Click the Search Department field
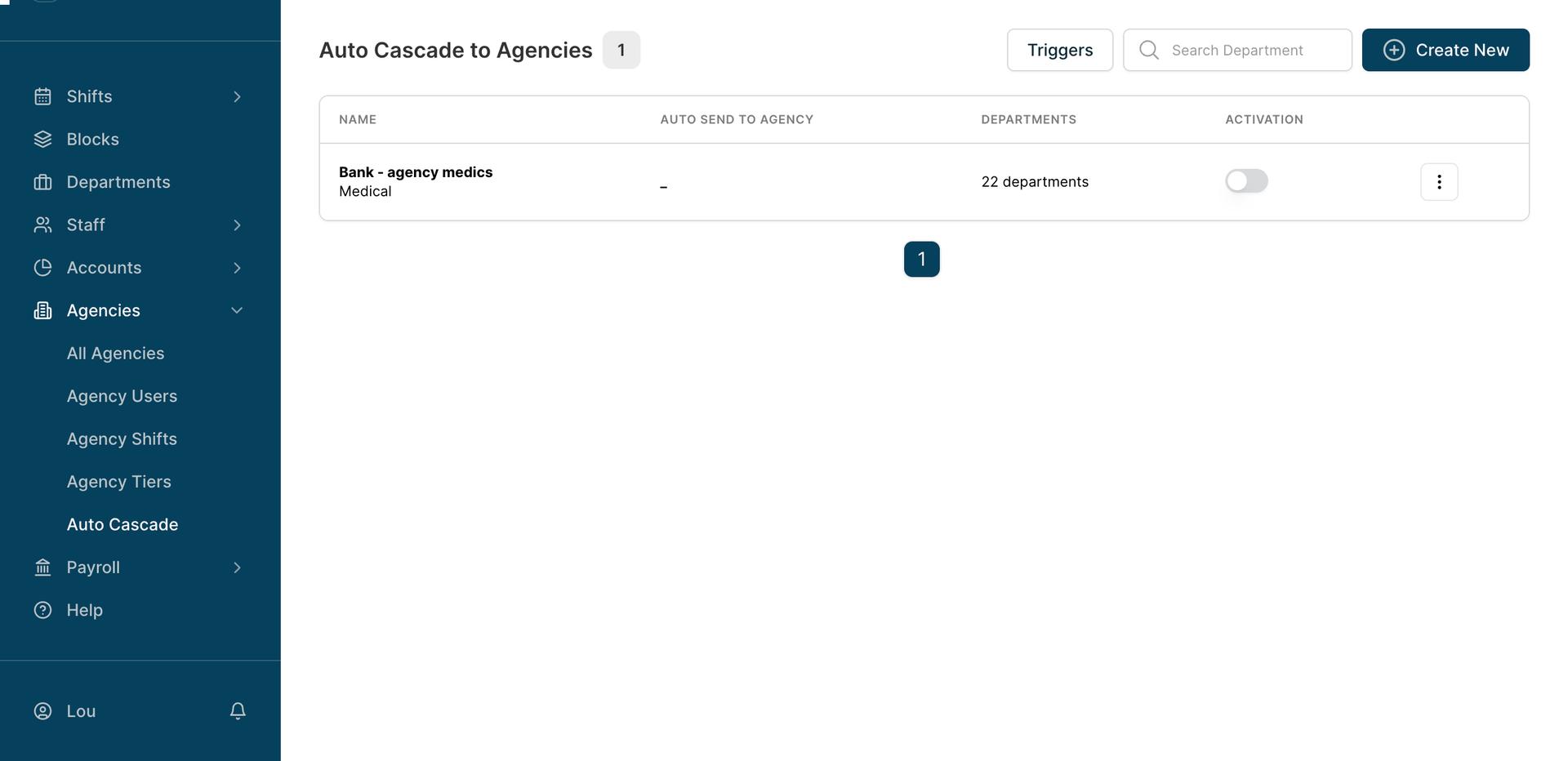The width and height of the screenshot is (1568, 761). click(1238, 49)
